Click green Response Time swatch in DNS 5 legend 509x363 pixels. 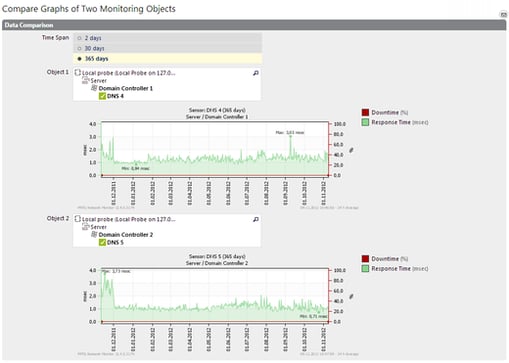[x=365, y=269]
